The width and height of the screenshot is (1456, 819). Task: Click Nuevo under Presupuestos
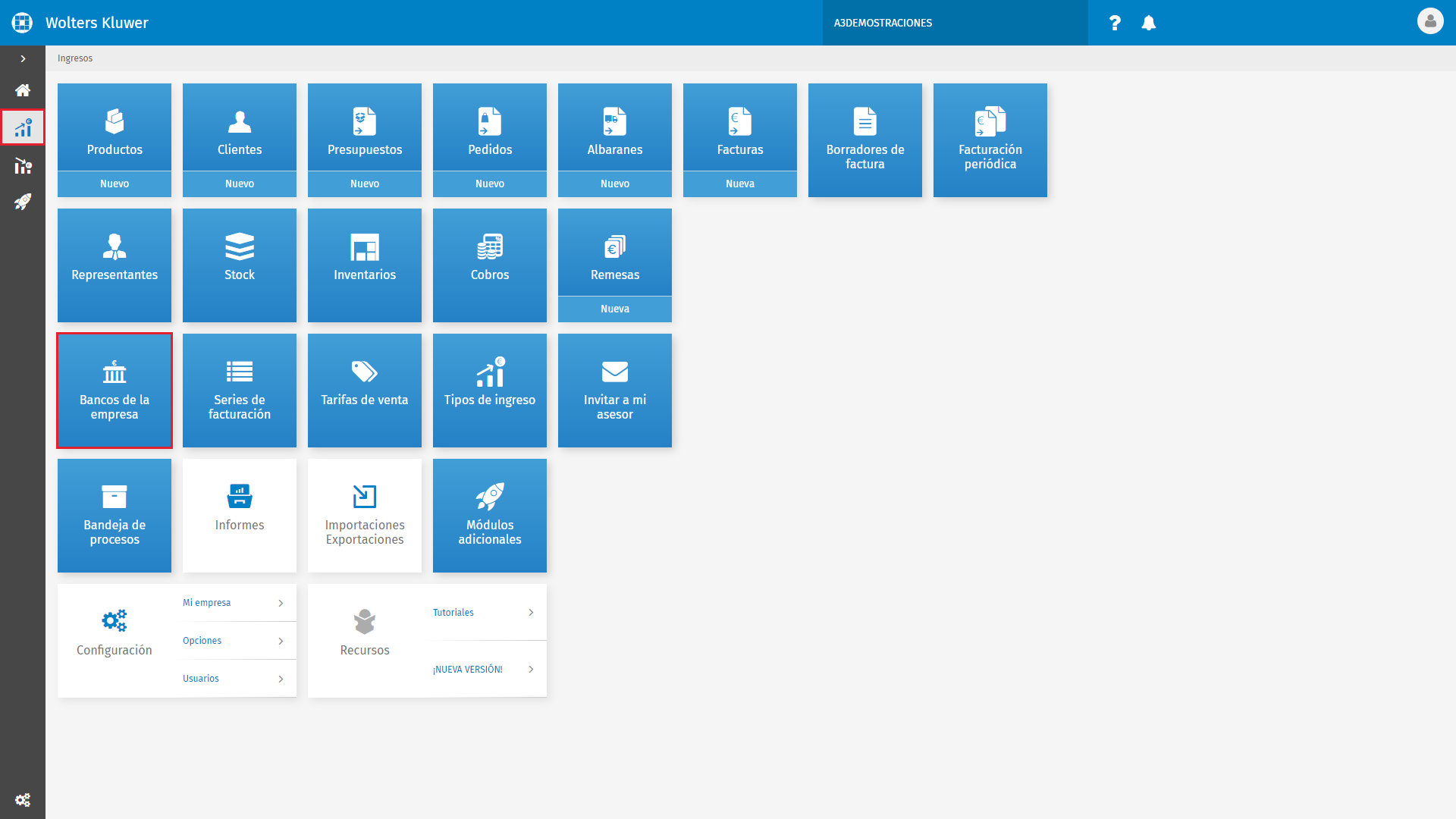point(365,184)
